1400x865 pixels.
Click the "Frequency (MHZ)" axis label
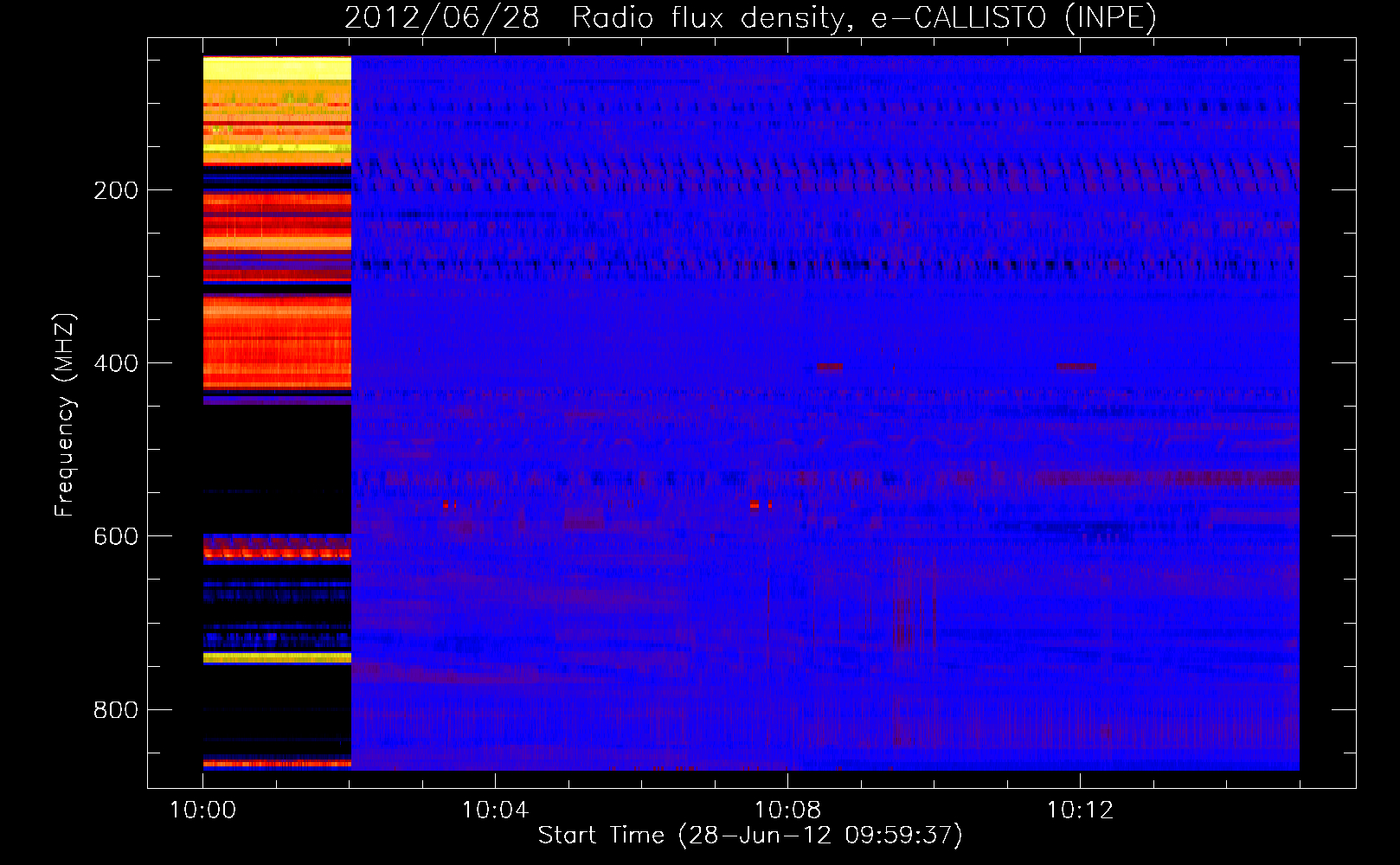[x=65, y=415]
